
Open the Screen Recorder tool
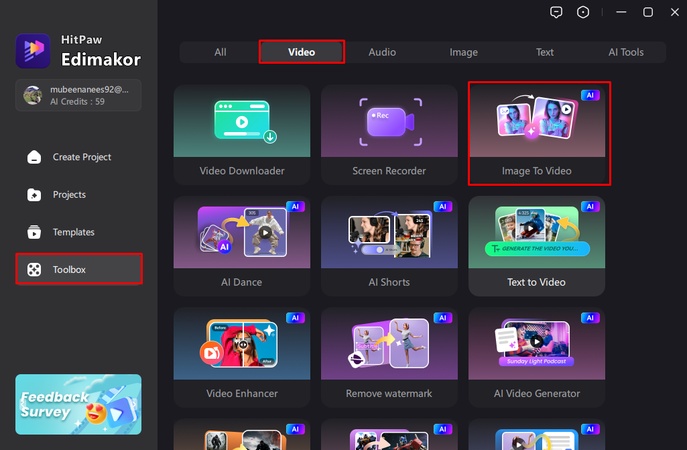coord(389,135)
